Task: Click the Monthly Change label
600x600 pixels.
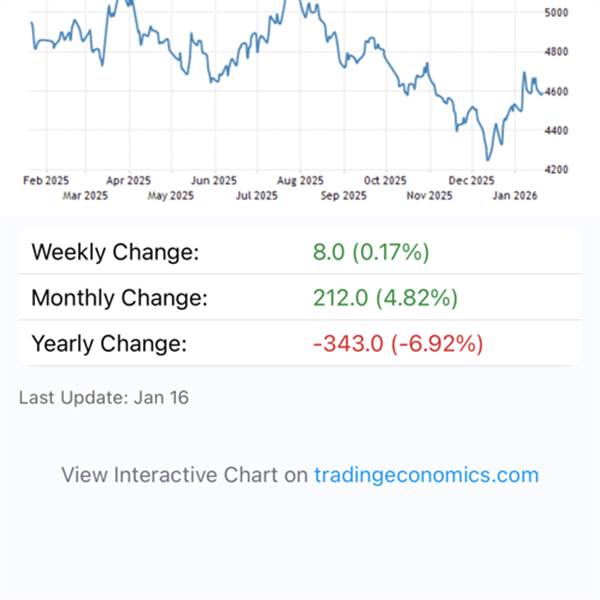Action: pyautogui.click(x=119, y=297)
